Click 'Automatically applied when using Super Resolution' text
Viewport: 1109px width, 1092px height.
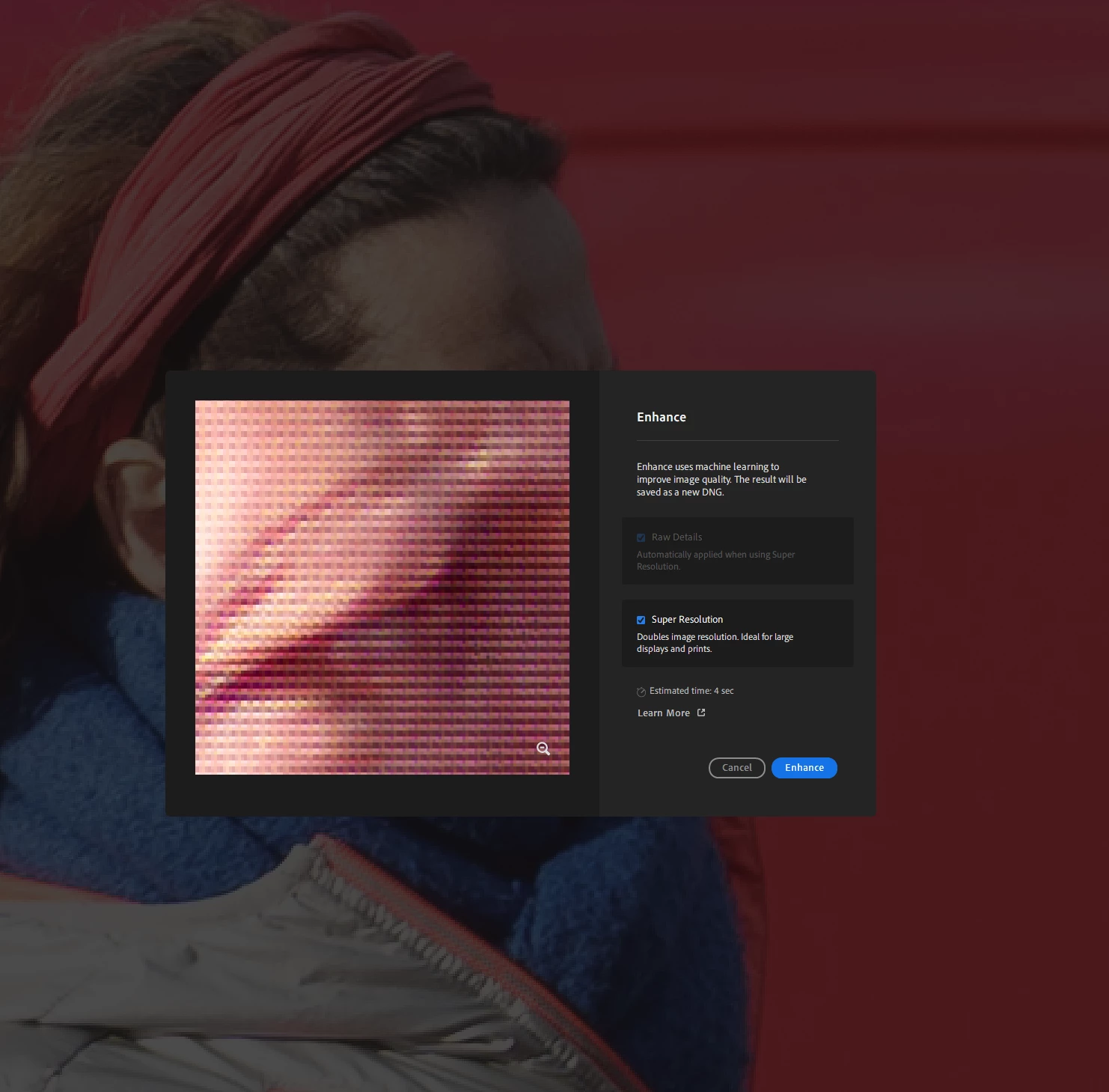[715, 561]
